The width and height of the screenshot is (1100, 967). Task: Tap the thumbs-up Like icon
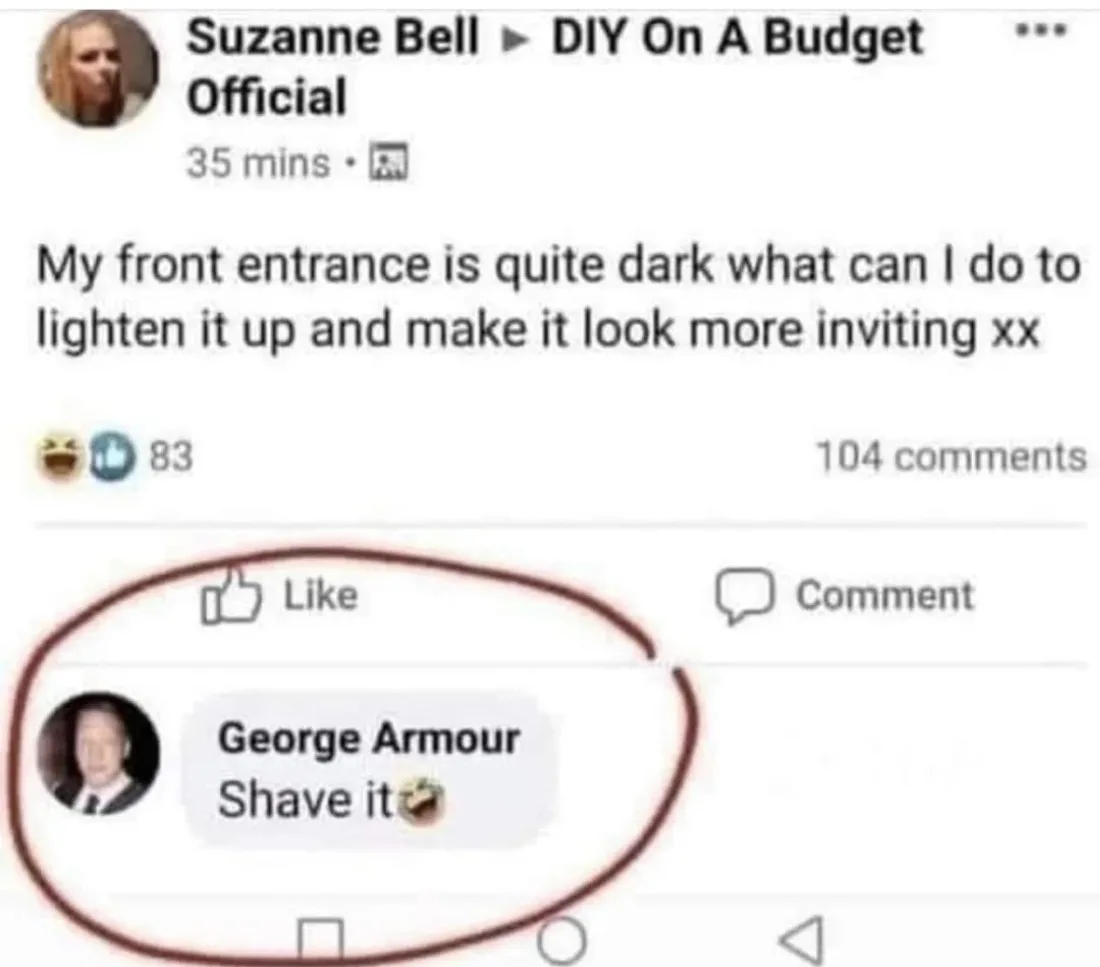(x=230, y=596)
